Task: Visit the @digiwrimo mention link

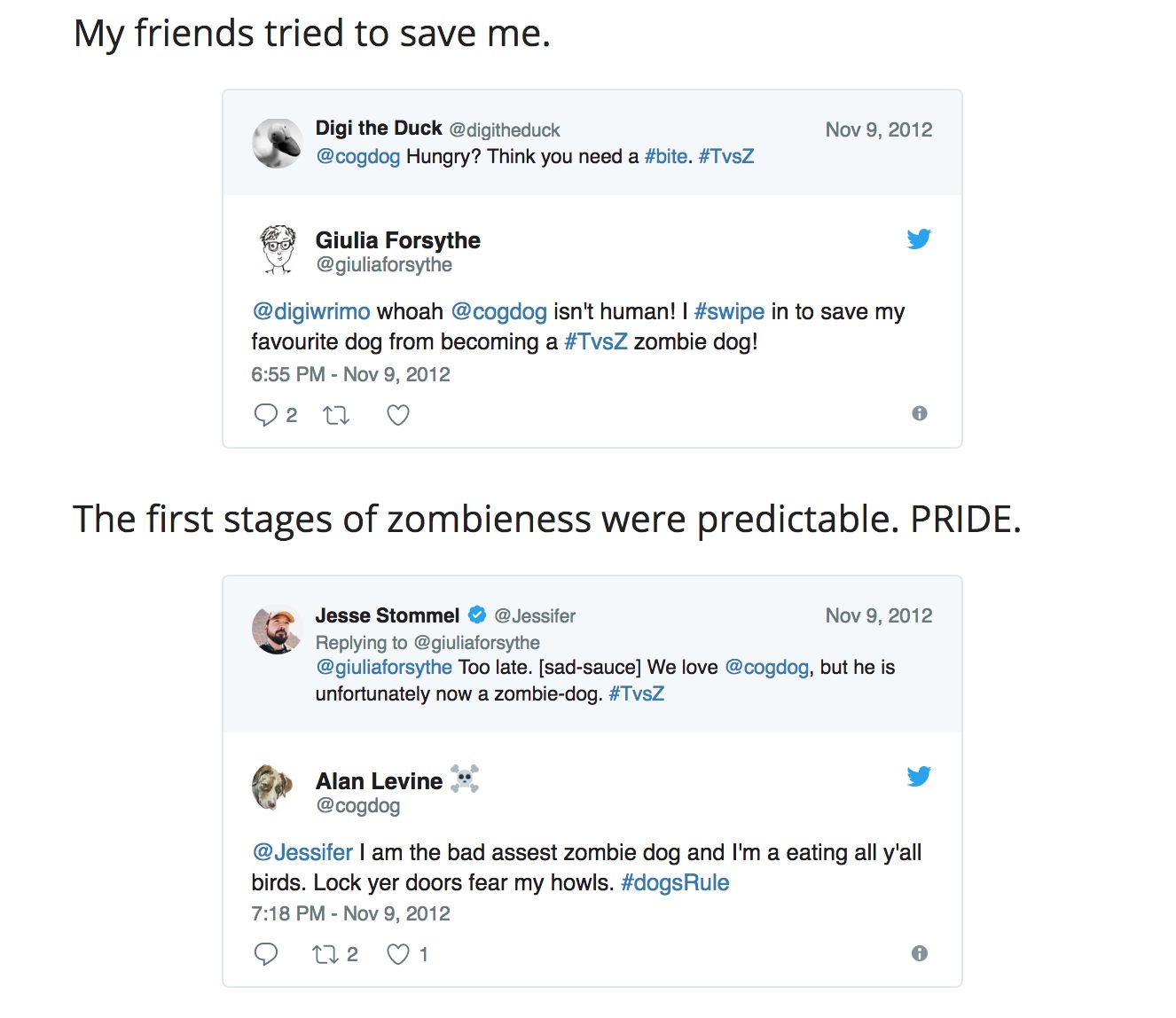Action: [x=311, y=312]
